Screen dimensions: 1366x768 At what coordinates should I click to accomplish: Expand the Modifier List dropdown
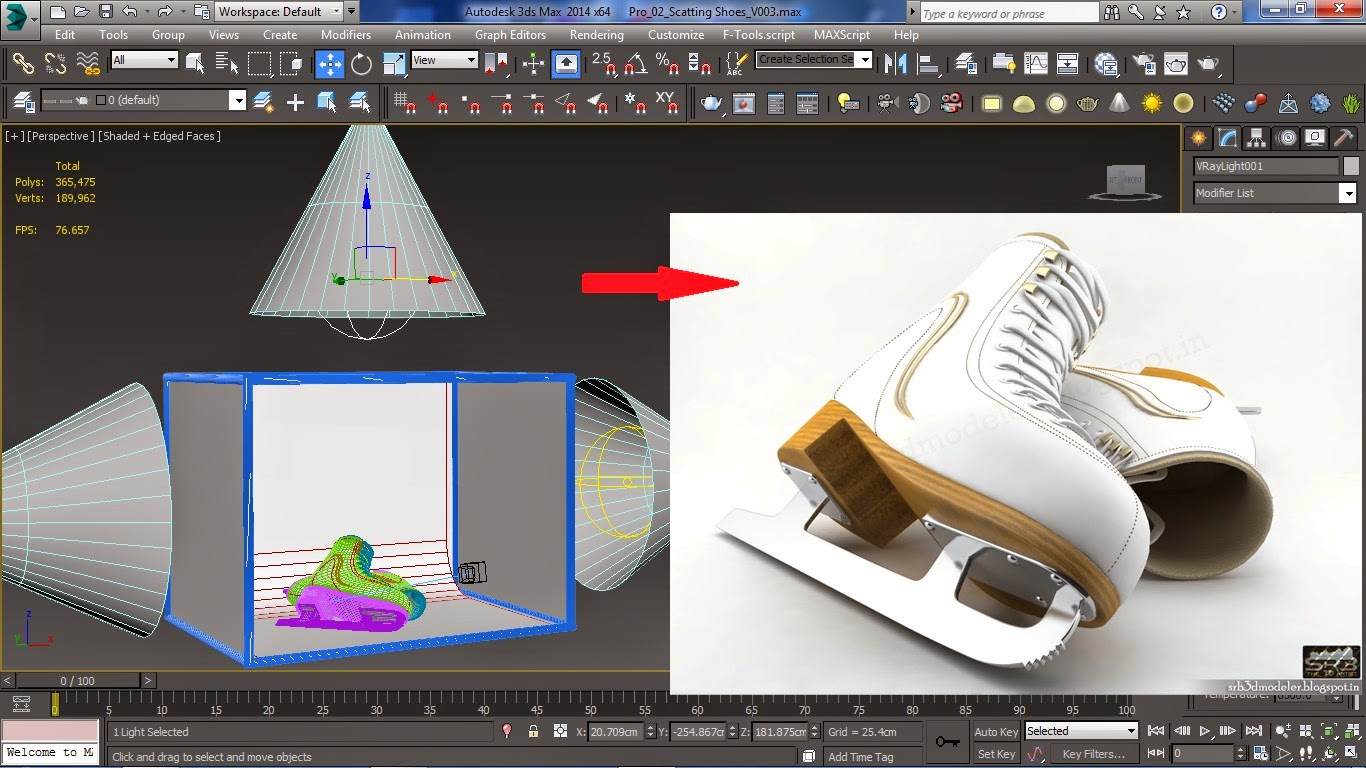(x=1349, y=193)
